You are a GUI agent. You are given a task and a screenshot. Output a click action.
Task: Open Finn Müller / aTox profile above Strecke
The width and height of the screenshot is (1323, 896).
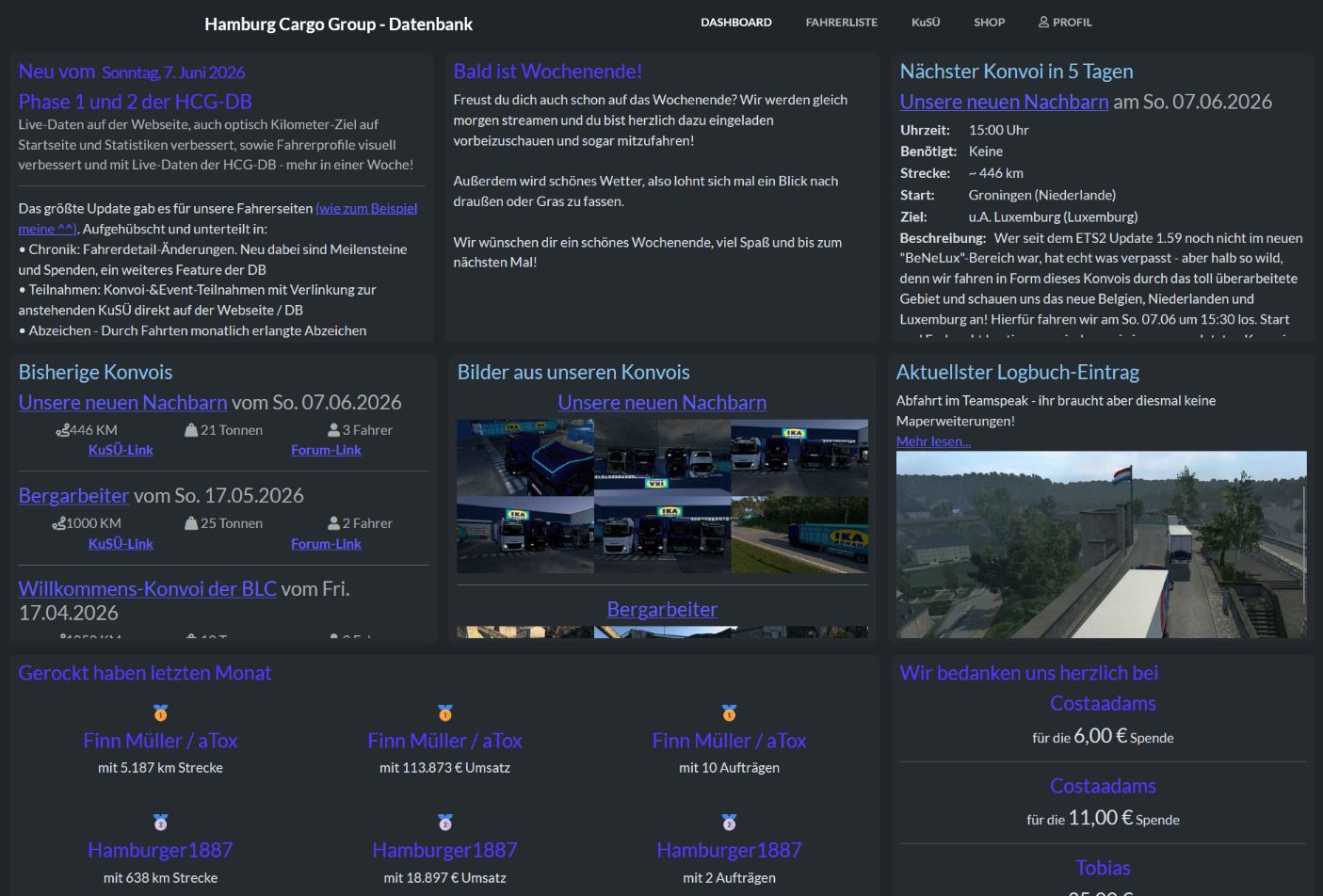click(160, 741)
